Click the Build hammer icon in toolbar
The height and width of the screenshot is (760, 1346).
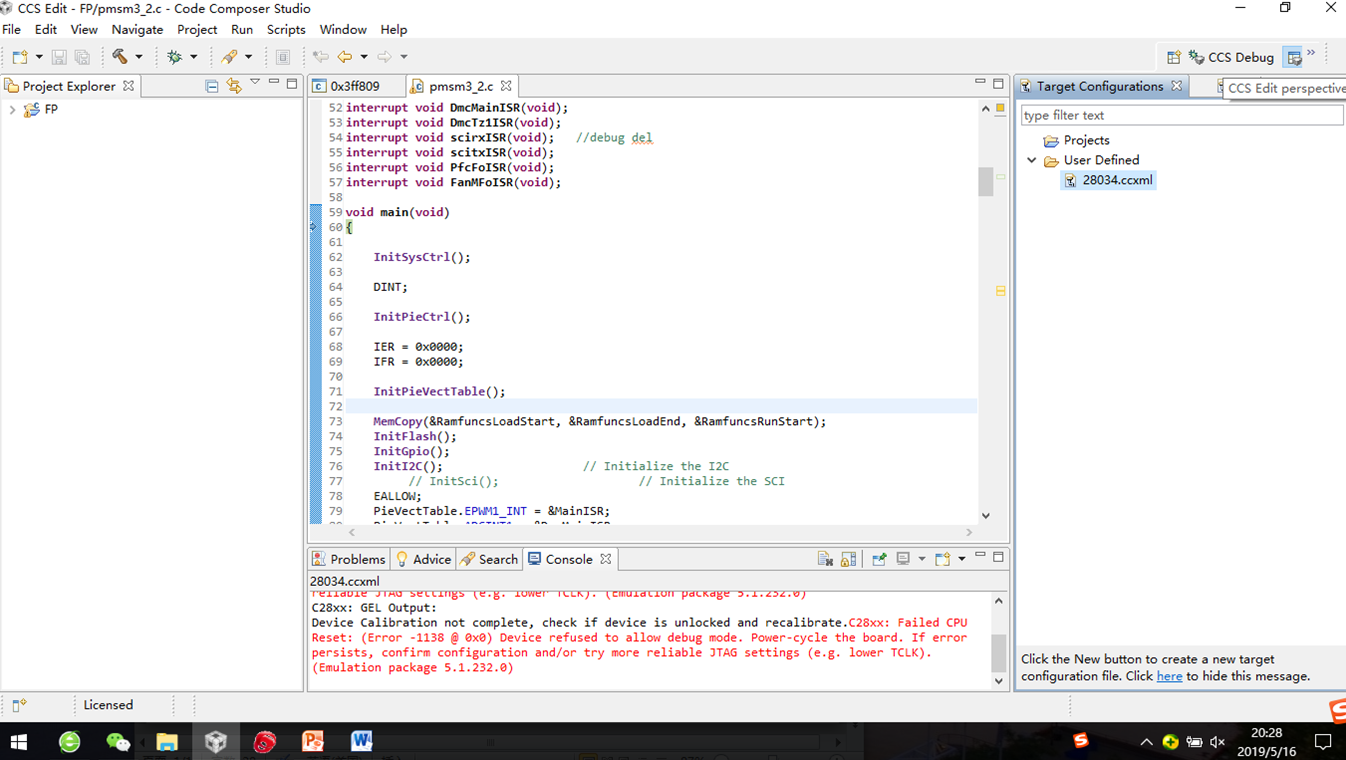click(120, 57)
